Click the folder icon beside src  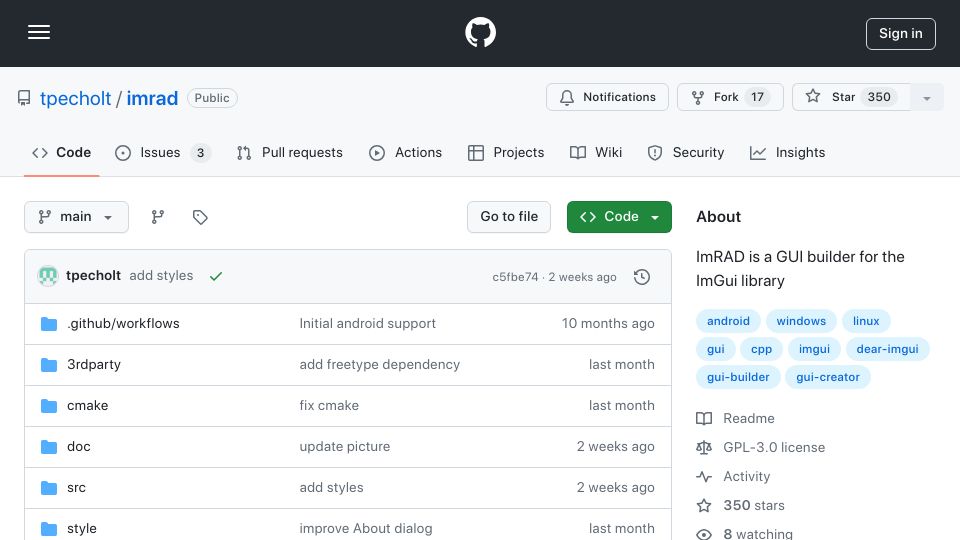coord(49,487)
